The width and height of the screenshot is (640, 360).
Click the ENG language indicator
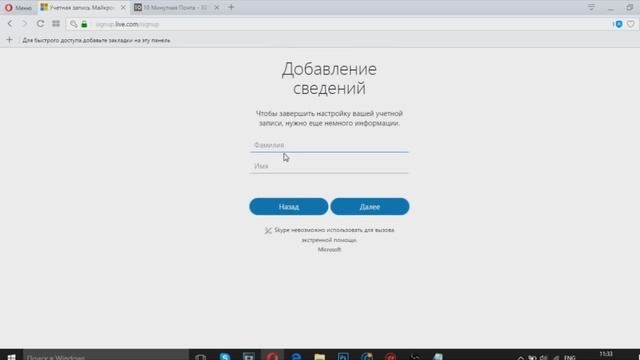point(570,357)
